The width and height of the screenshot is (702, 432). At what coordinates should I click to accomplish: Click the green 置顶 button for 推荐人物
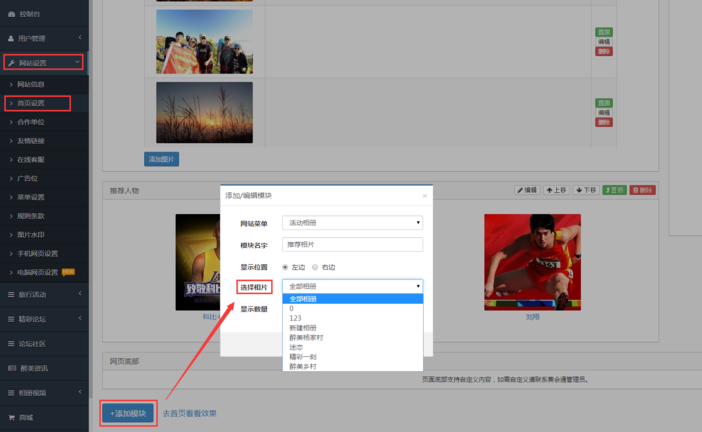(x=615, y=190)
